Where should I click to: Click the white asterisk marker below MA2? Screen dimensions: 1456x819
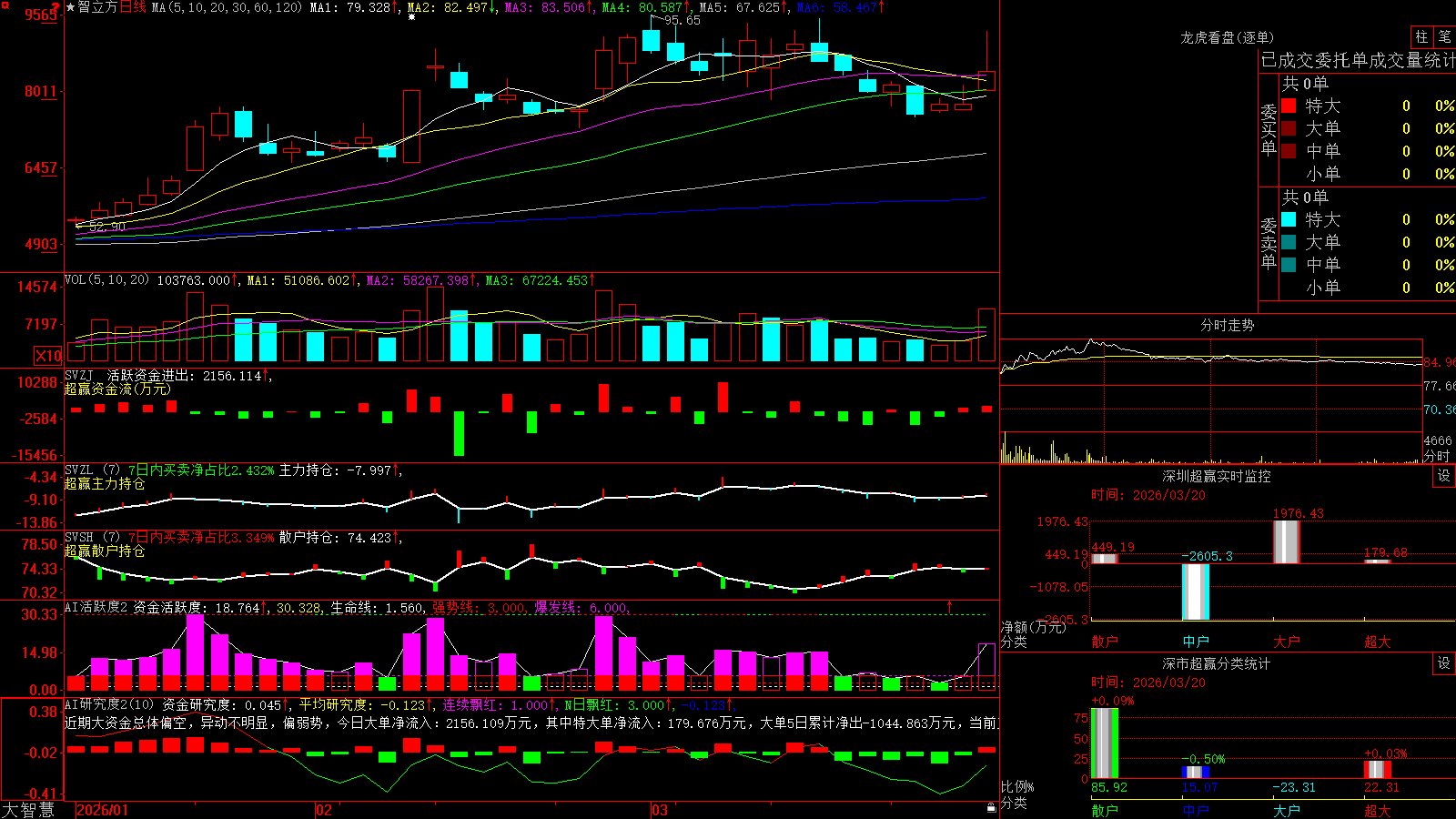[411, 16]
